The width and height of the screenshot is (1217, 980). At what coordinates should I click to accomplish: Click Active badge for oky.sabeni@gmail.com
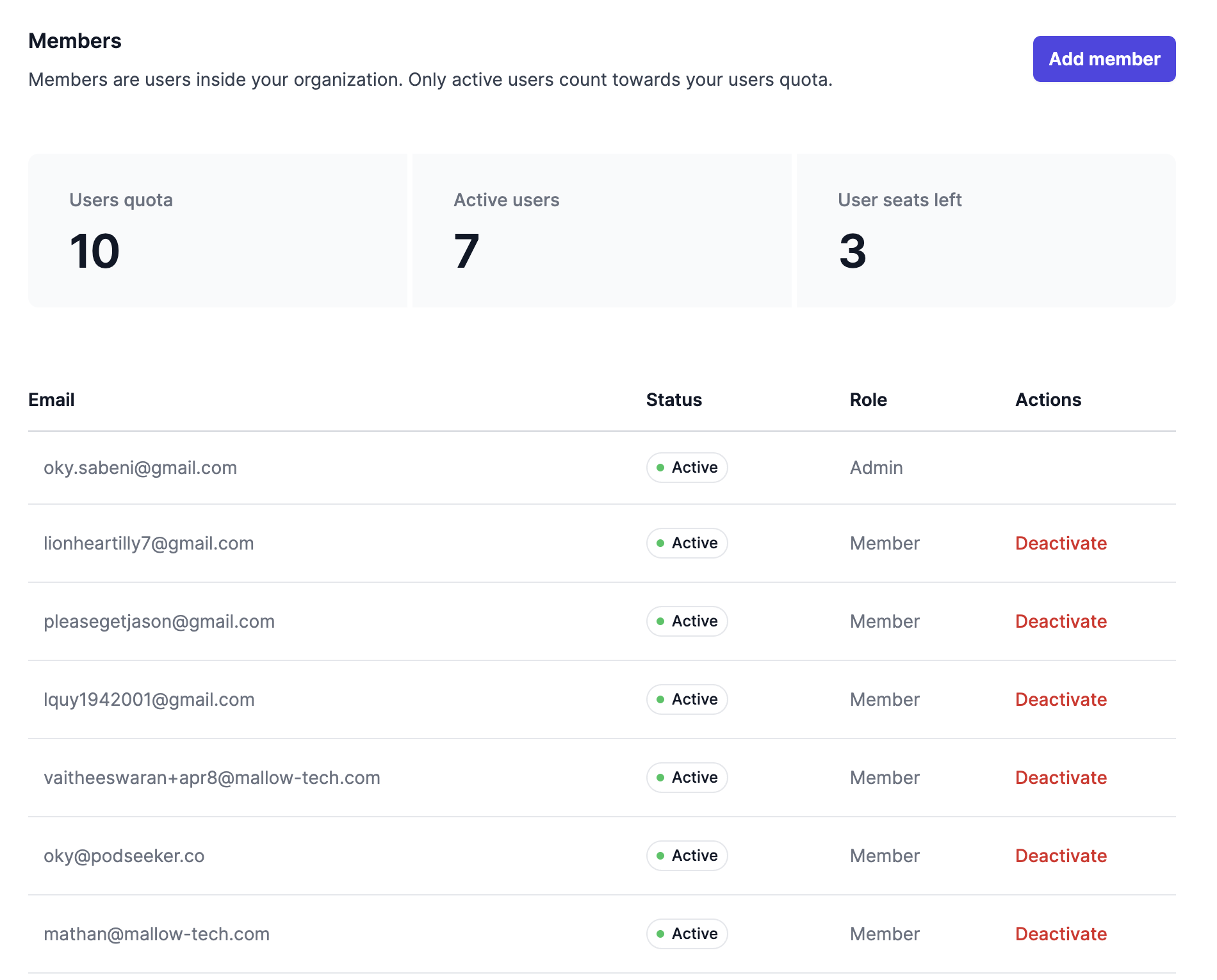[x=687, y=468]
